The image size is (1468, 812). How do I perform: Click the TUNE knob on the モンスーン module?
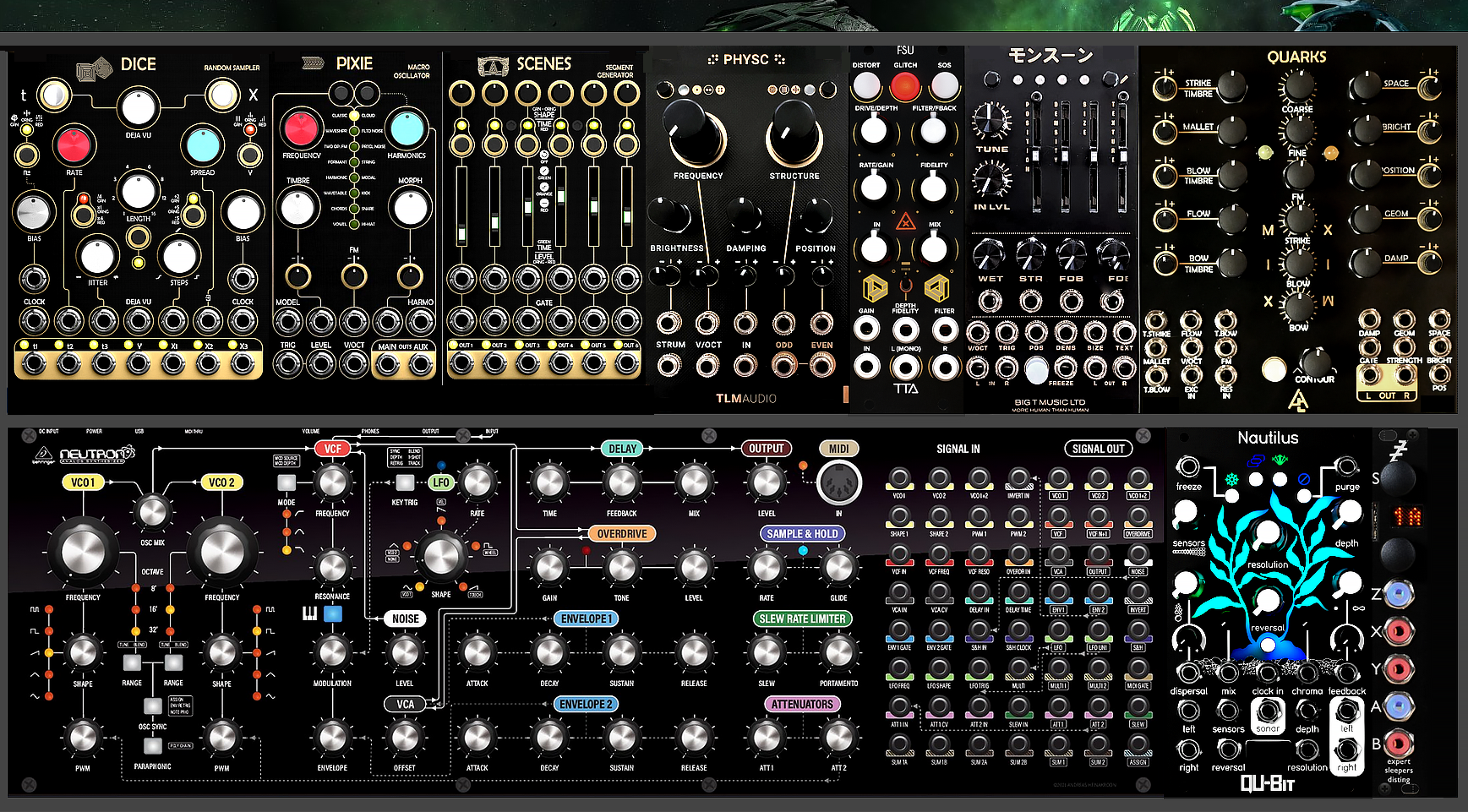[x=991, y=122]
